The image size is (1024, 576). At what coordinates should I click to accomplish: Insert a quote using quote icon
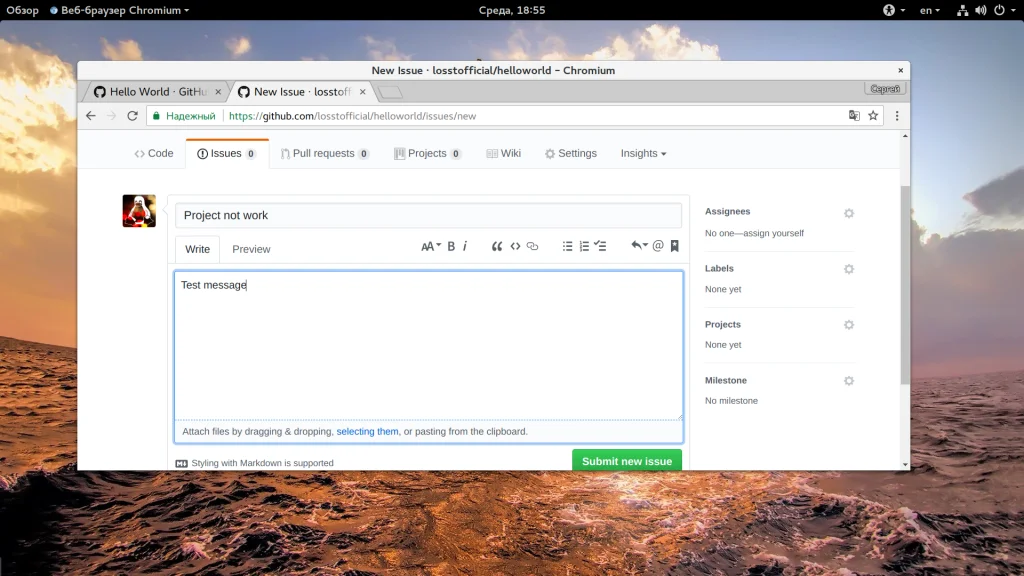click(x=497, y=246)
